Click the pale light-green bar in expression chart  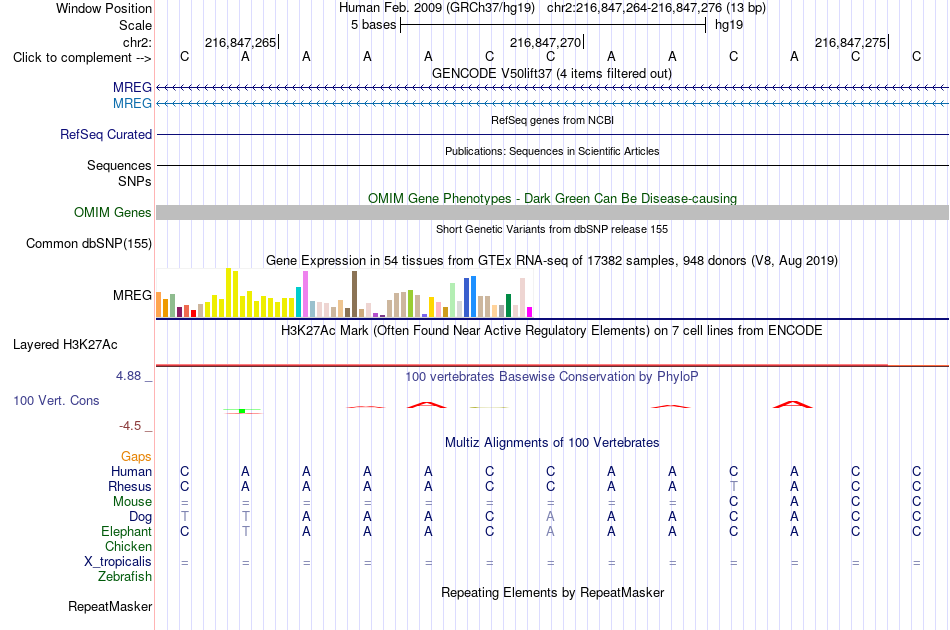453,300
